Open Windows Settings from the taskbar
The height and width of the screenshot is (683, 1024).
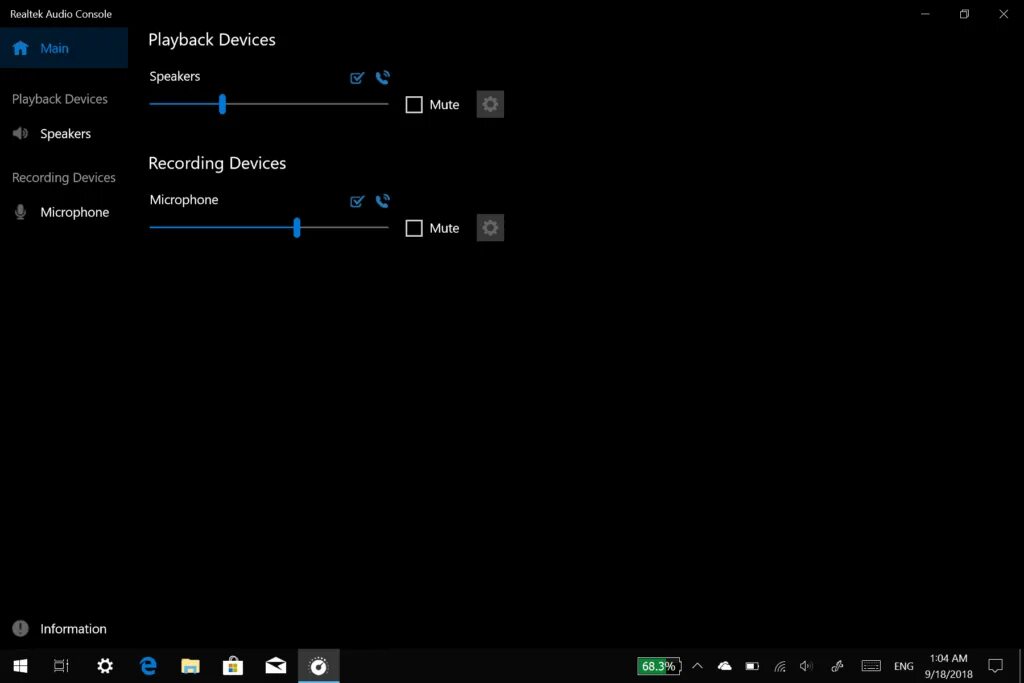[104, 666]
